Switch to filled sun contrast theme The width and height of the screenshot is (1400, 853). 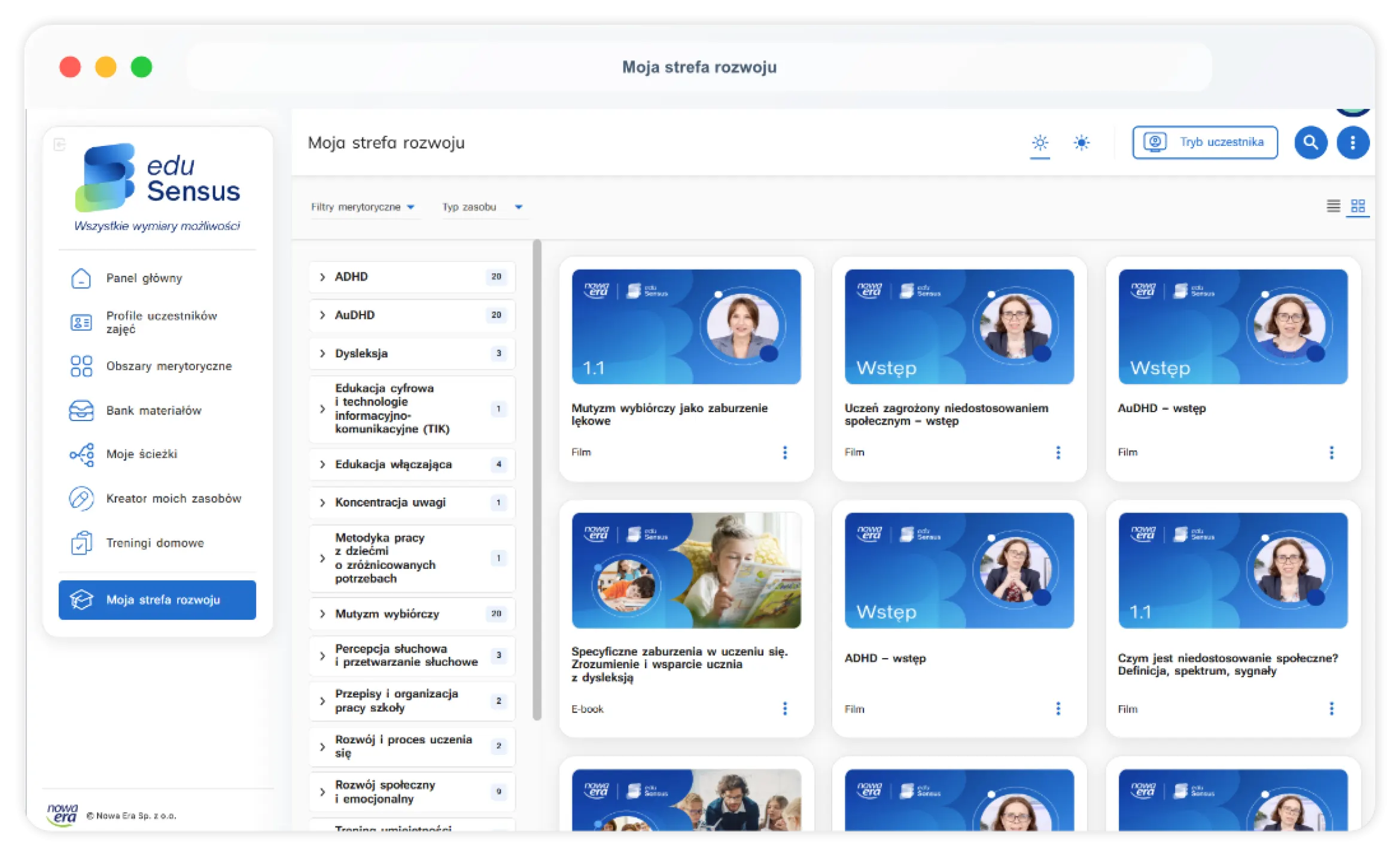click(x=1081, y=143)
